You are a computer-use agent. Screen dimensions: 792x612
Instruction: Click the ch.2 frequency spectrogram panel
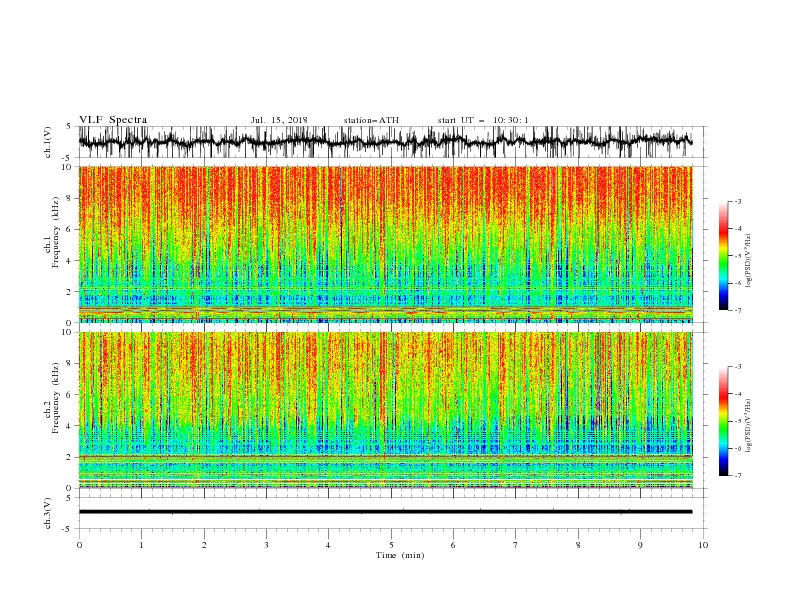tap(385, 410)
